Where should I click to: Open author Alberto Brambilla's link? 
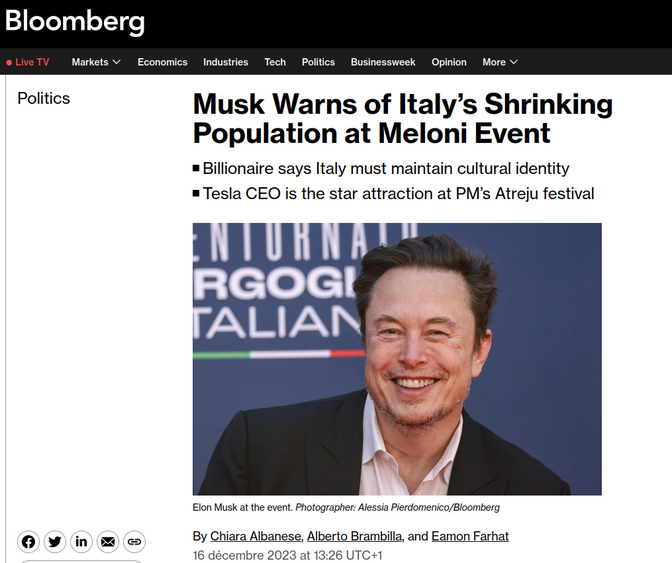(x=354, y=536)
